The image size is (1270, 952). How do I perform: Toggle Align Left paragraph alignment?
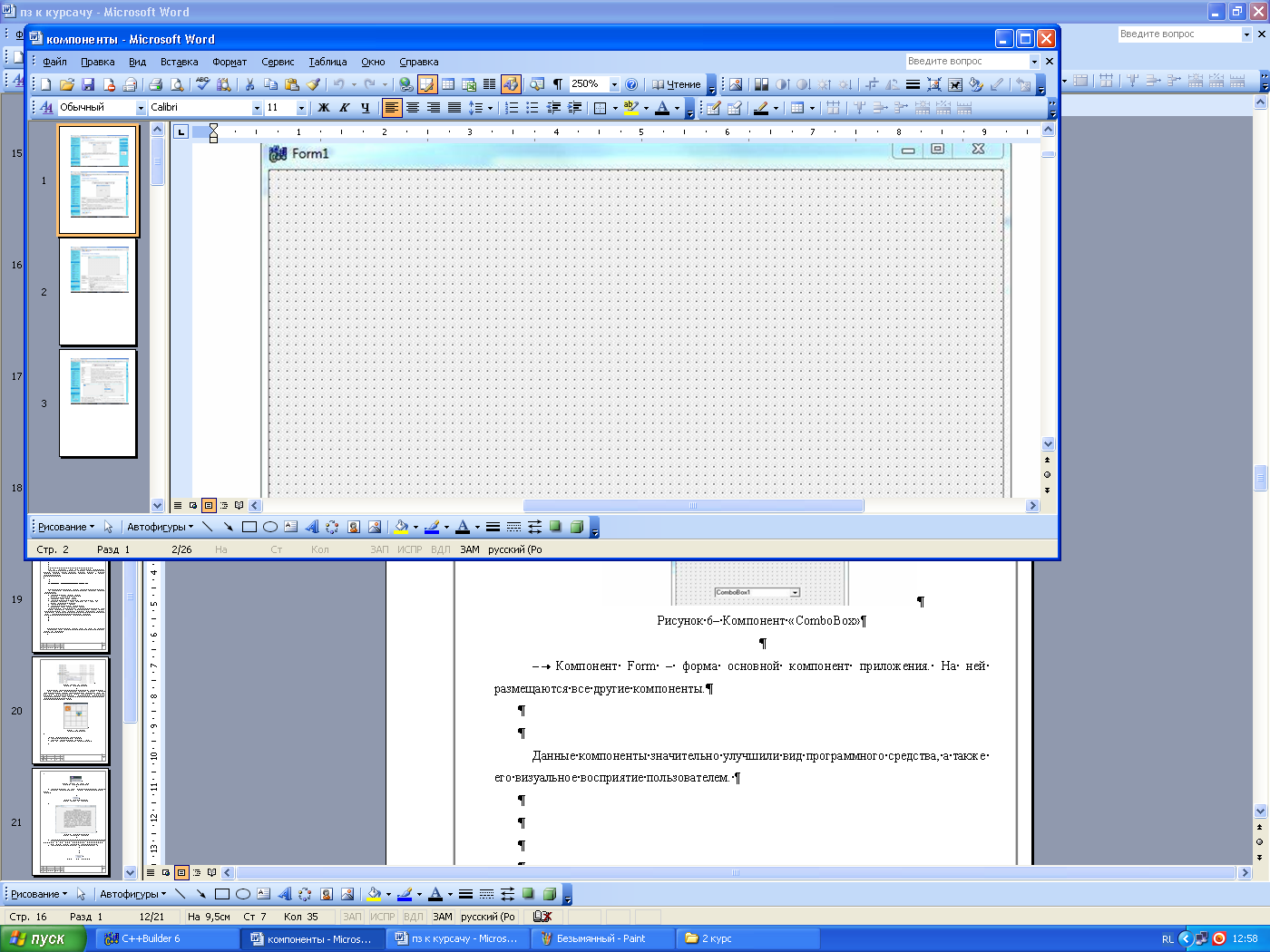[x=391, y=107]
